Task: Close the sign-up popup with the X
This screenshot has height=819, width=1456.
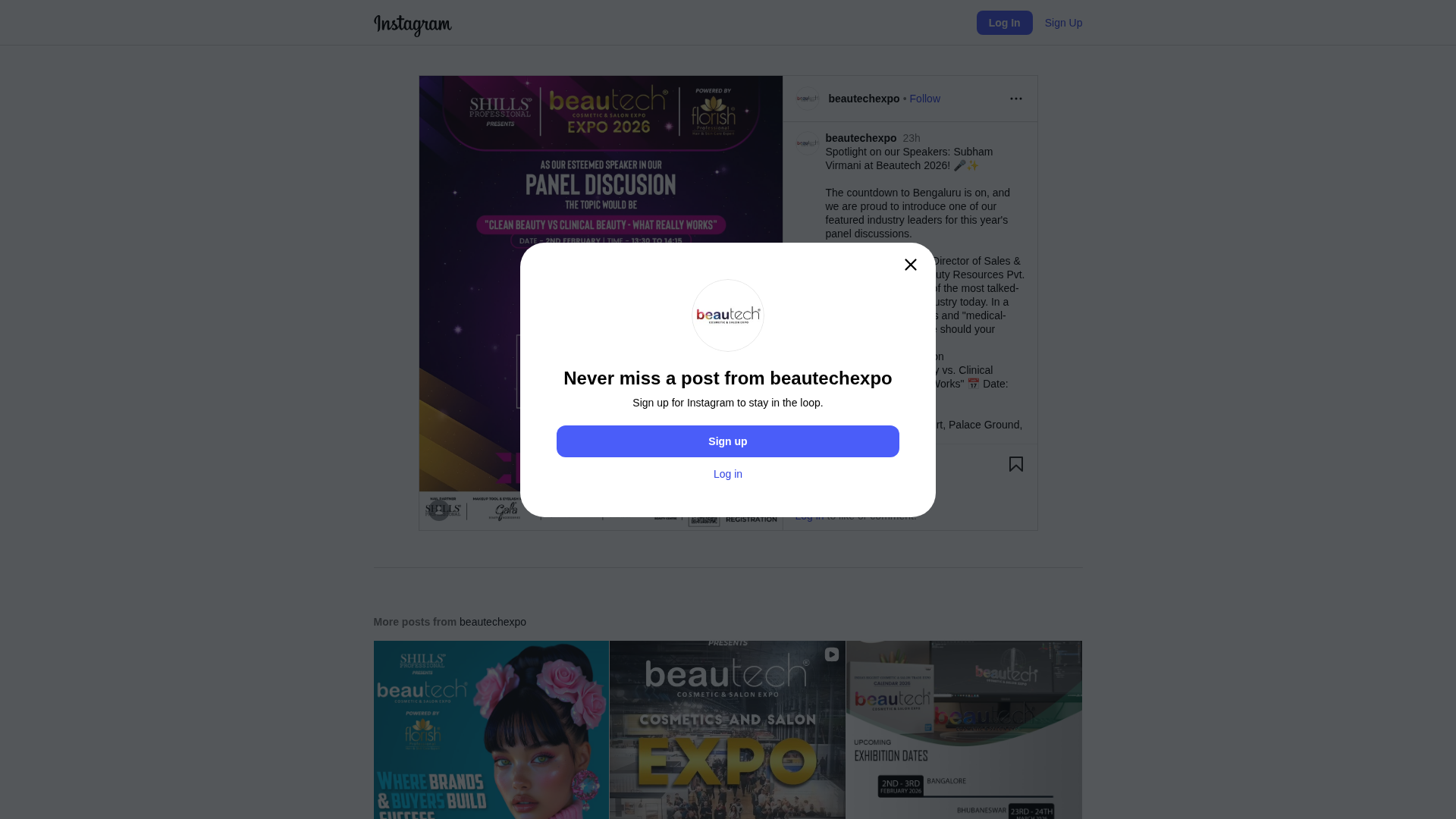Action: coord(910,265)
